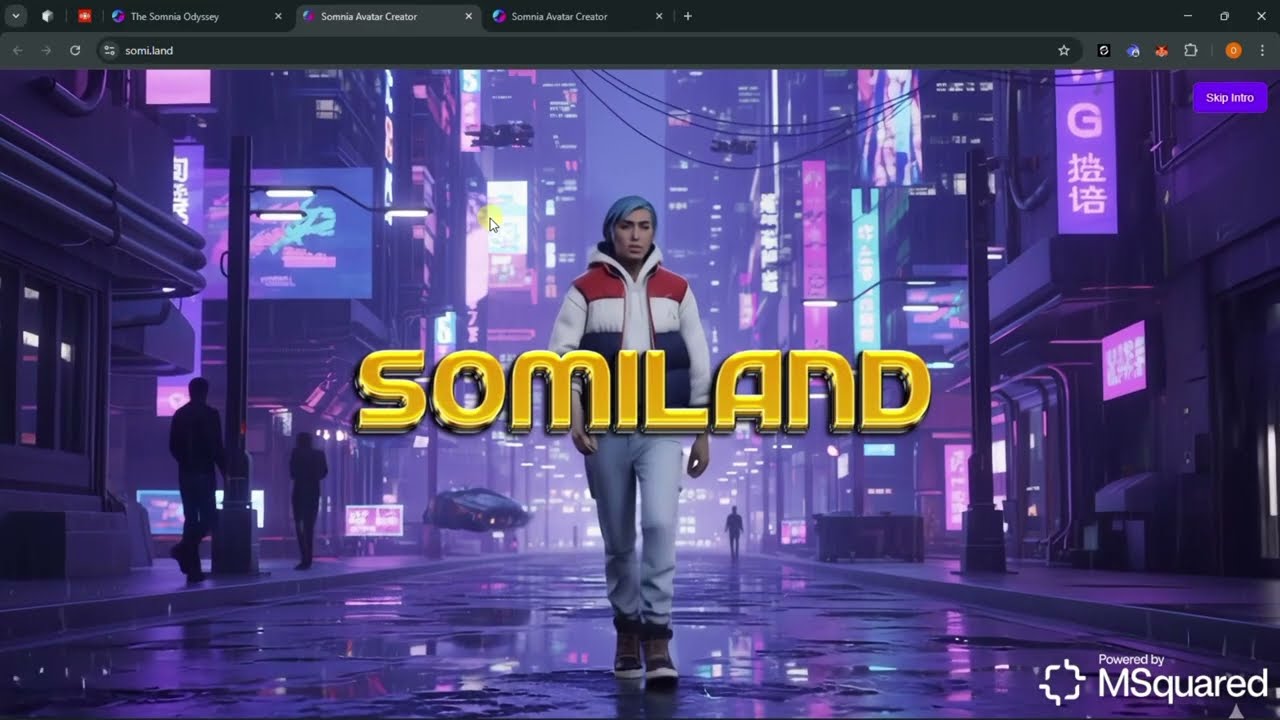
Task: Close The Somnia Odyssey tab
Action: coord(278,16)
